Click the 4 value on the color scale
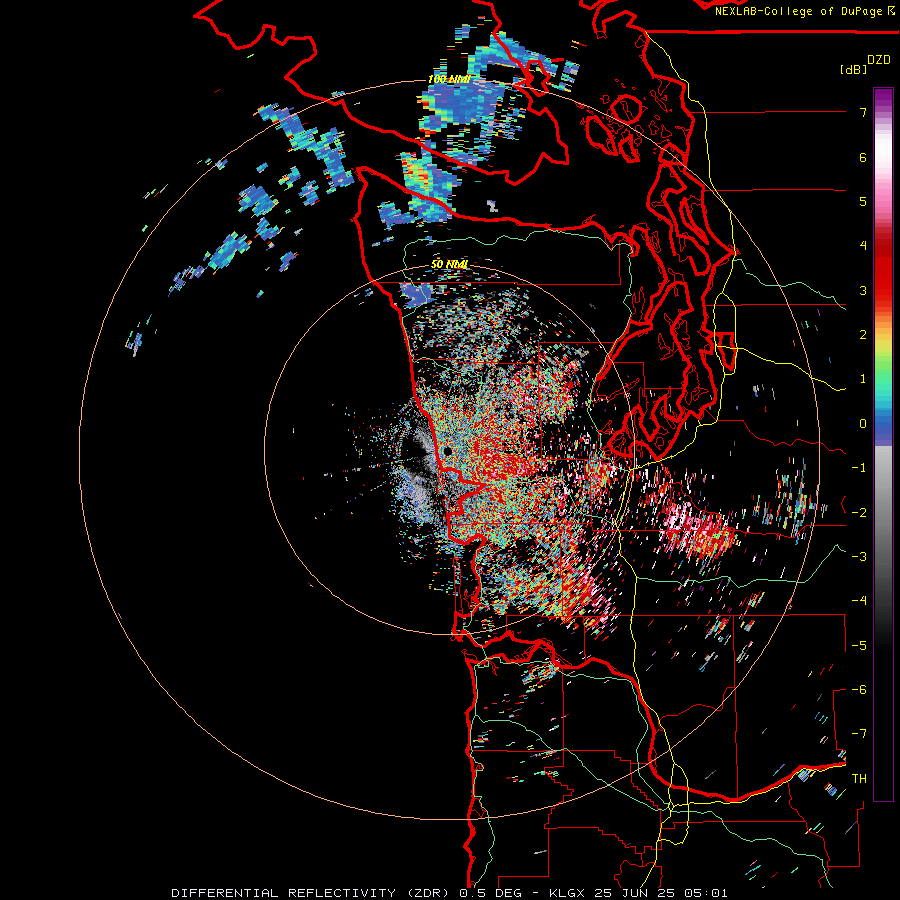This screenshot has height=900, width=900. pyautogui.click(x=863, y=246)
